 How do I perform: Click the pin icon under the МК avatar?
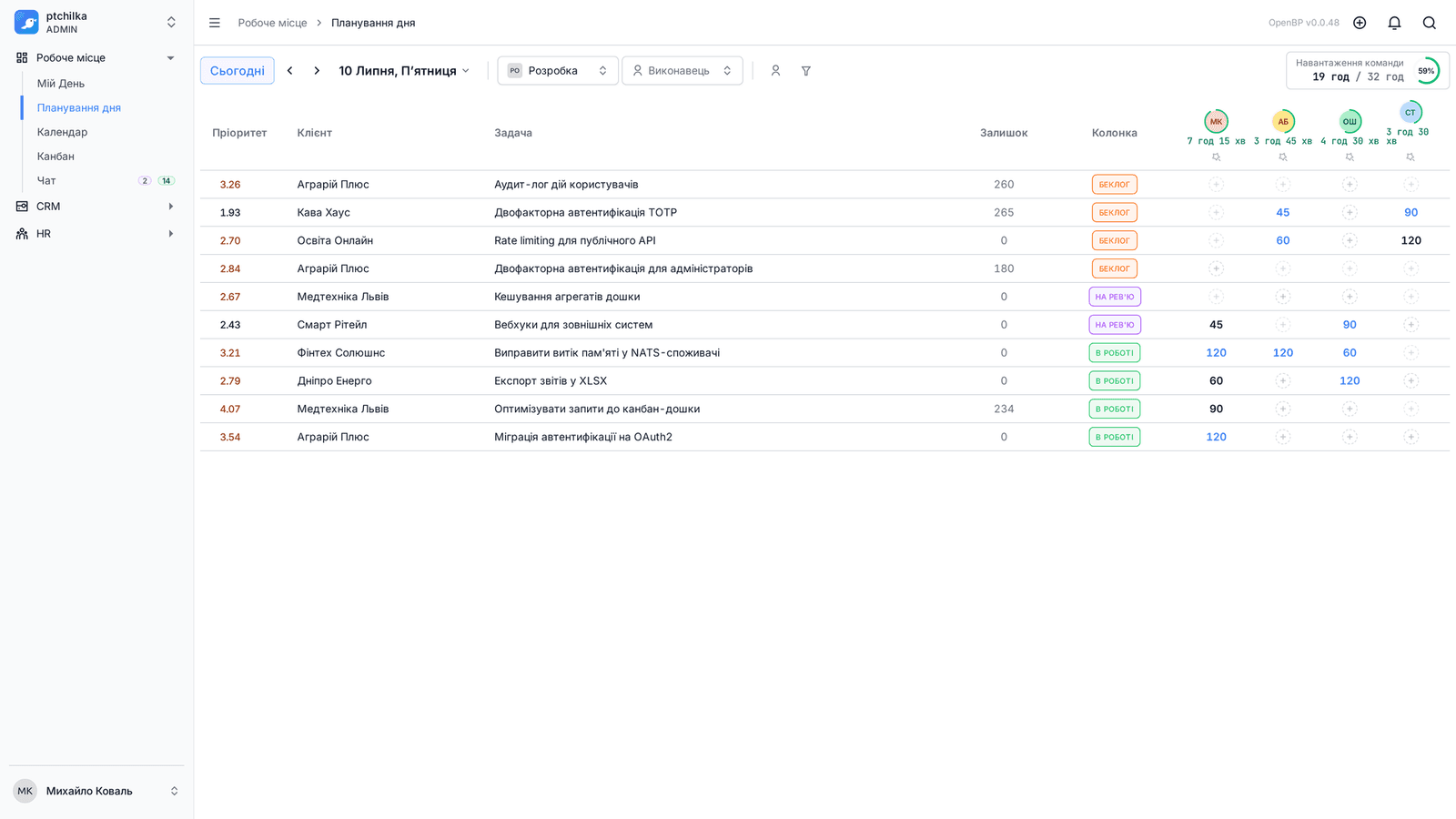coord(1216,157)
